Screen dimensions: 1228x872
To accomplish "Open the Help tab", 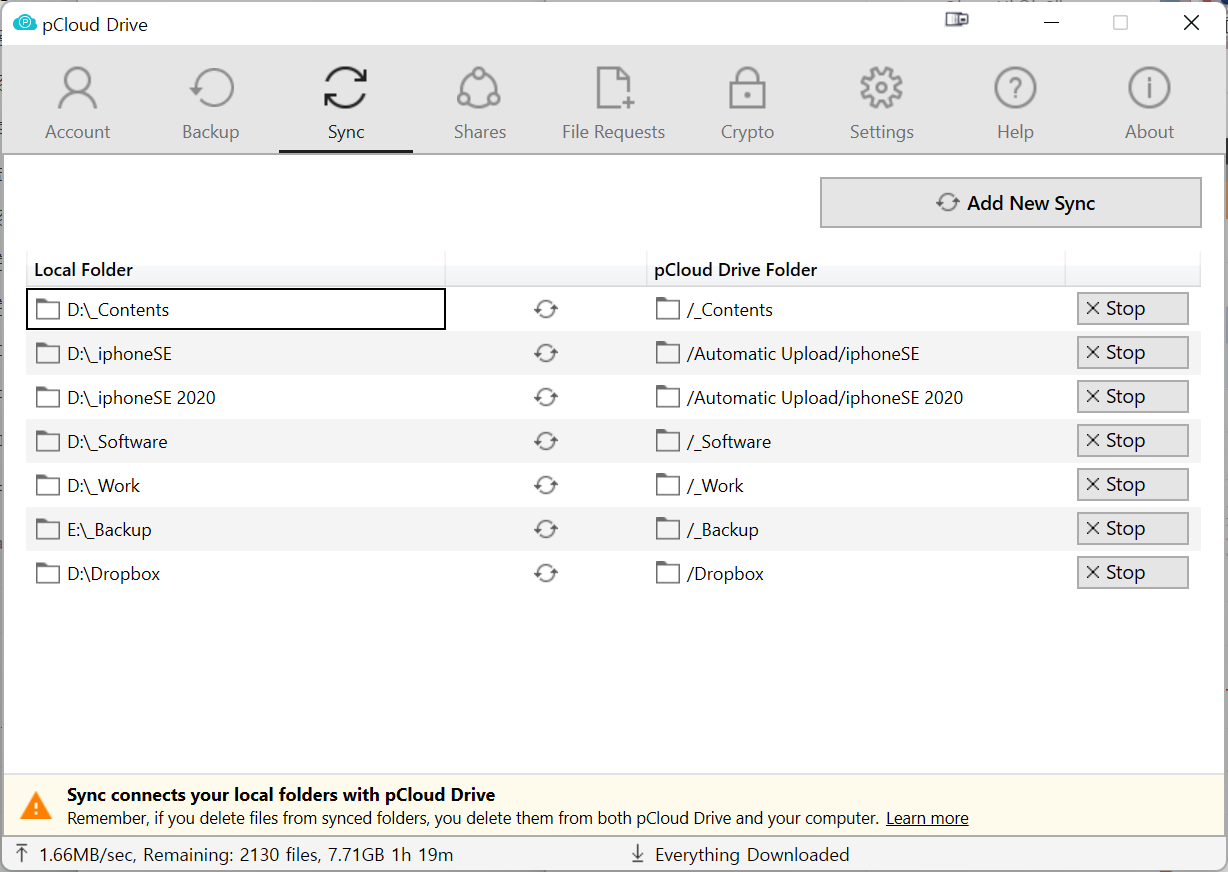I will (x=1015, y=103).
